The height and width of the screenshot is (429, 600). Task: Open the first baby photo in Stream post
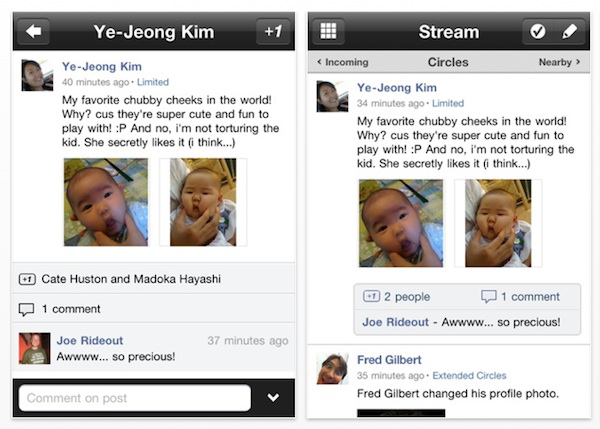click(x=401, y=223)
